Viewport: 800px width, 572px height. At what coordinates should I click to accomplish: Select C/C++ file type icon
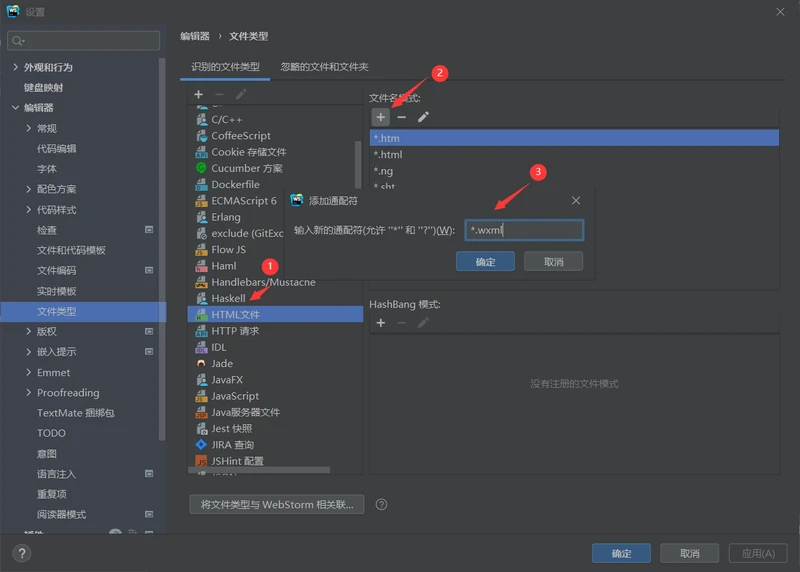[202, 119]
